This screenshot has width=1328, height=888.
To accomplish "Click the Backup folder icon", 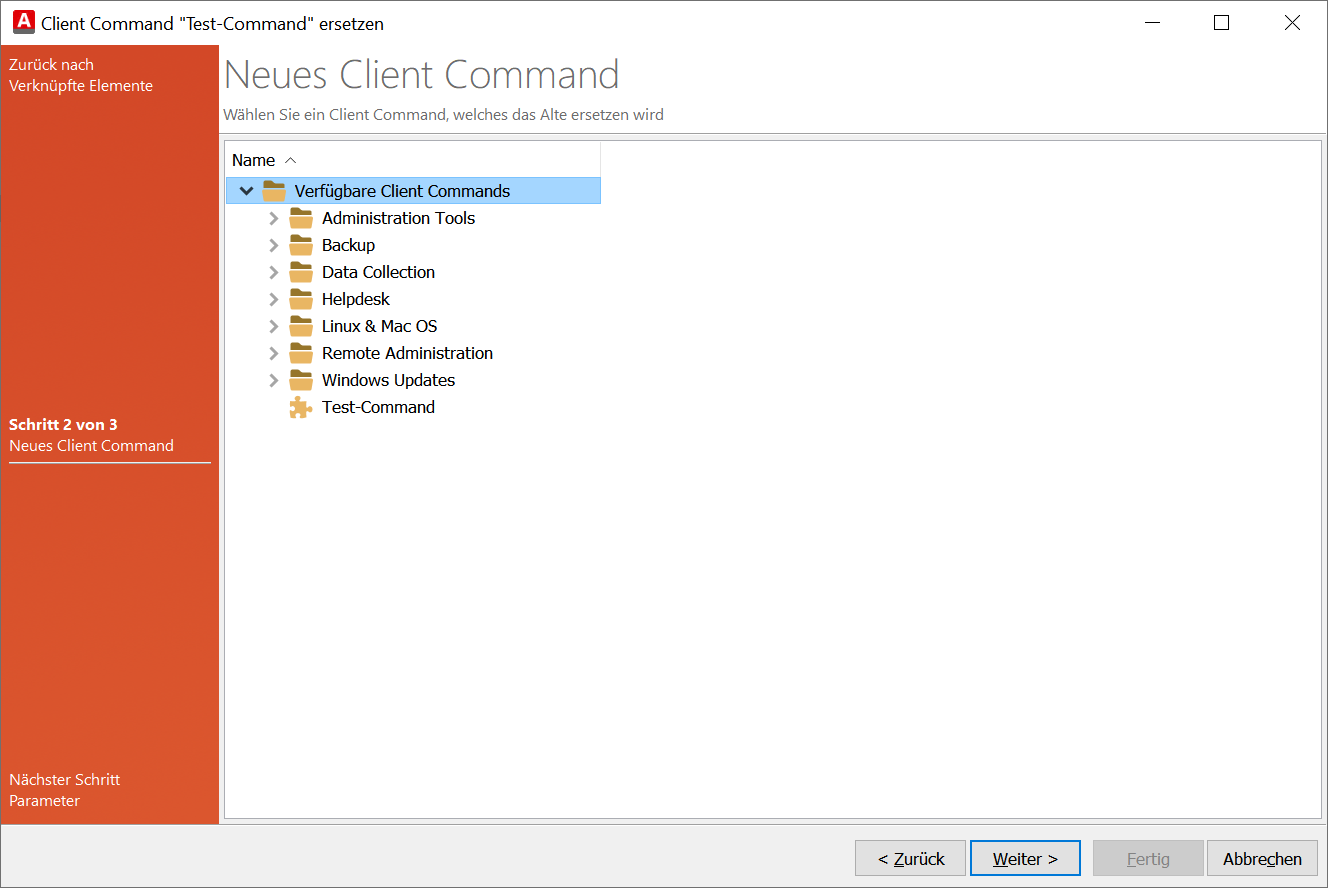I will [x=300, y=244].
